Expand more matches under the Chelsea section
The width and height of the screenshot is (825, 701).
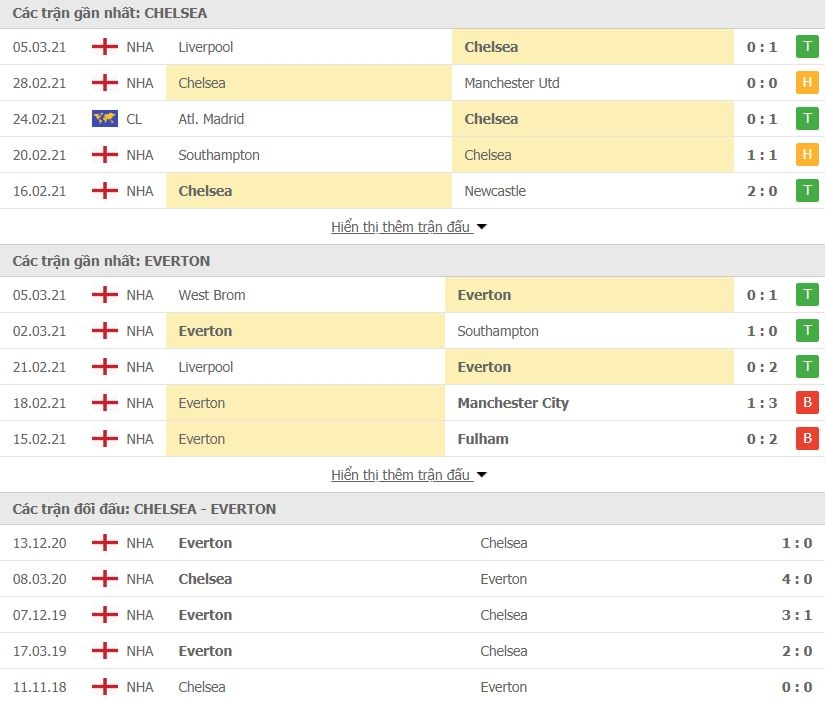point(400,227)
